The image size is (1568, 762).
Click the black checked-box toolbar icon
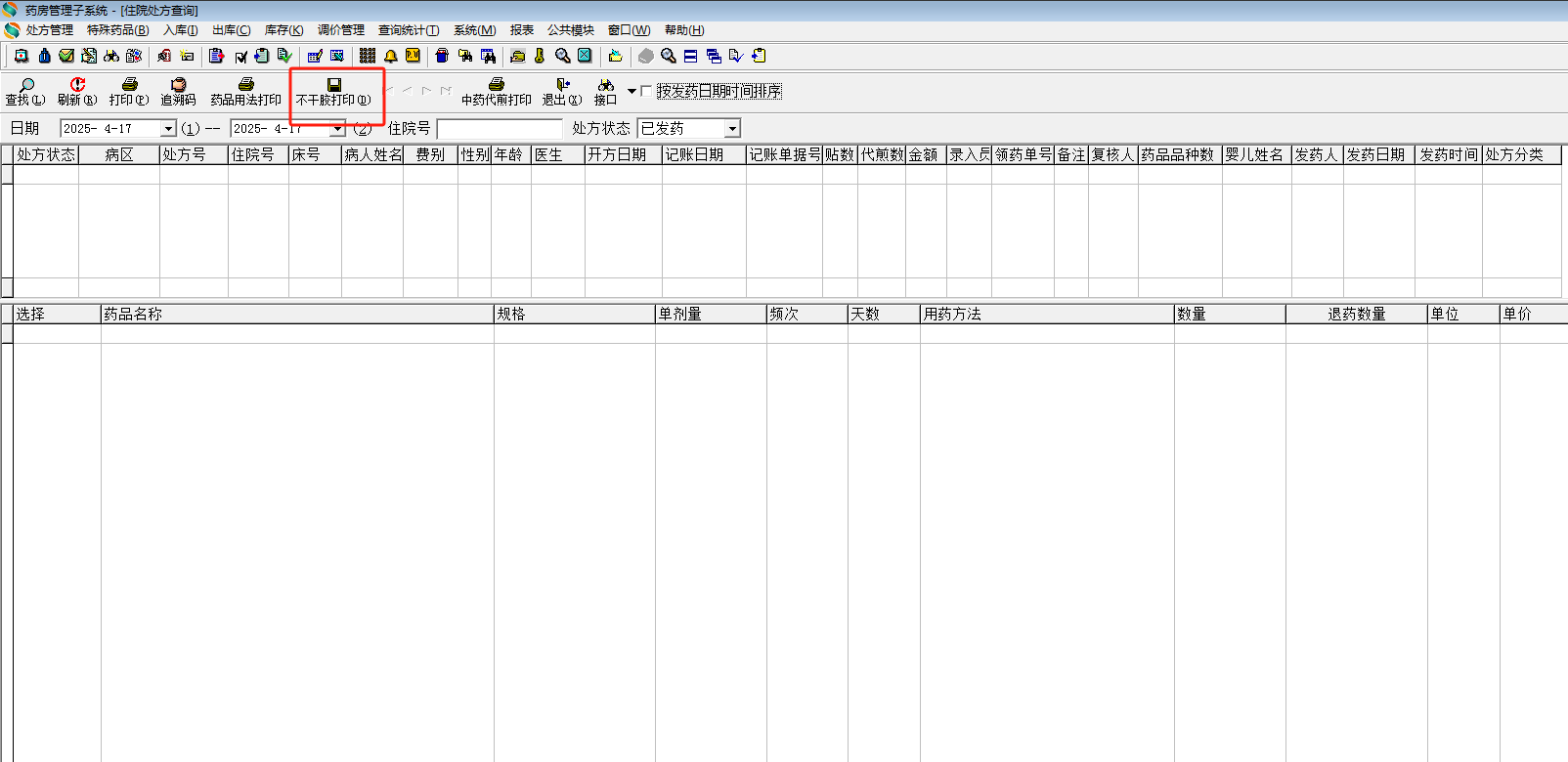coord(240,57)
